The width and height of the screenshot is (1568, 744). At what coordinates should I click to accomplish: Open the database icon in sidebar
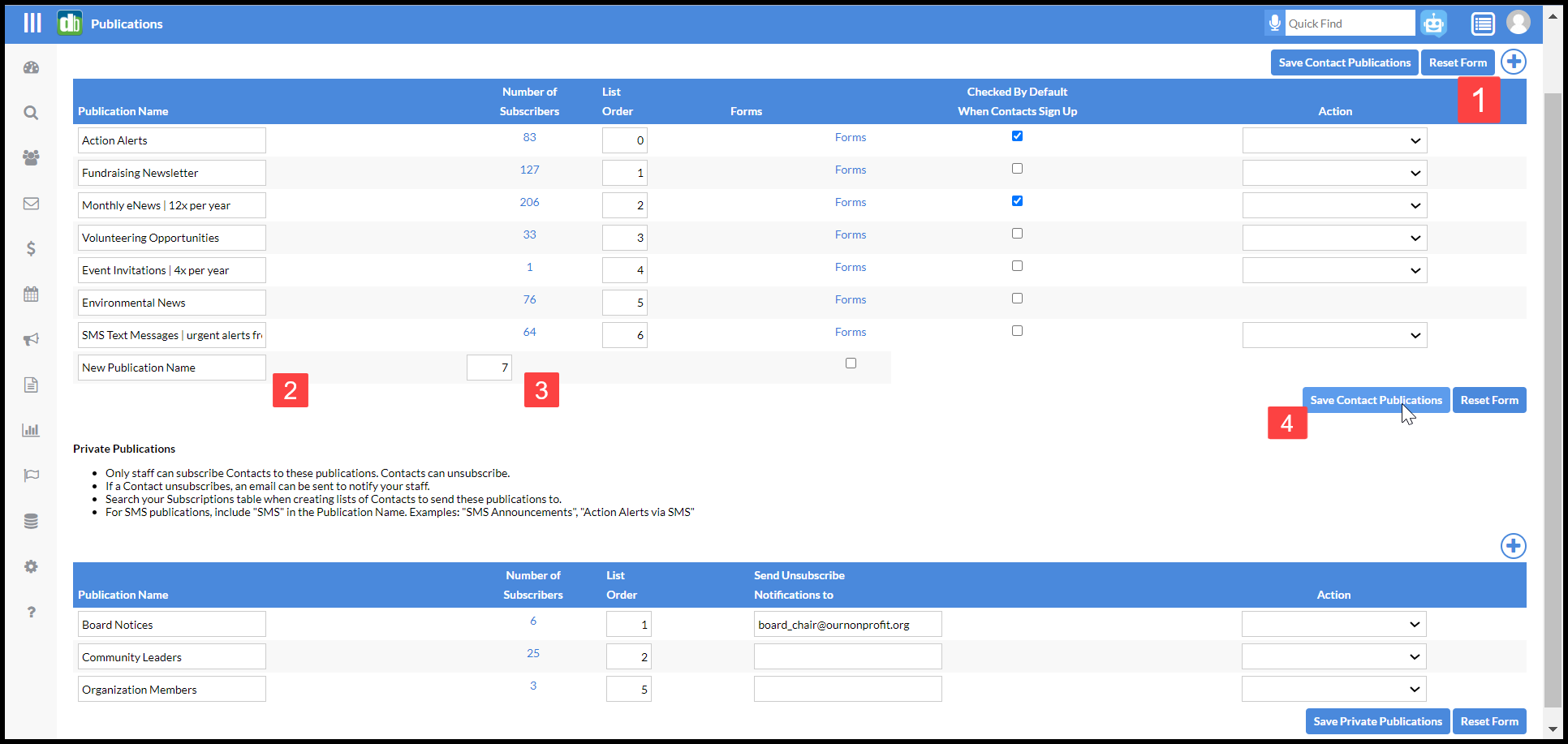pos(31,521)
